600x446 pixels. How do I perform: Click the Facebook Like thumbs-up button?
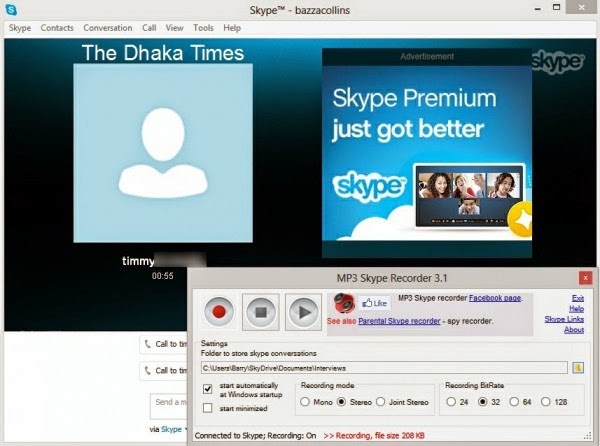pyautogui.click(x=375, y=303)
